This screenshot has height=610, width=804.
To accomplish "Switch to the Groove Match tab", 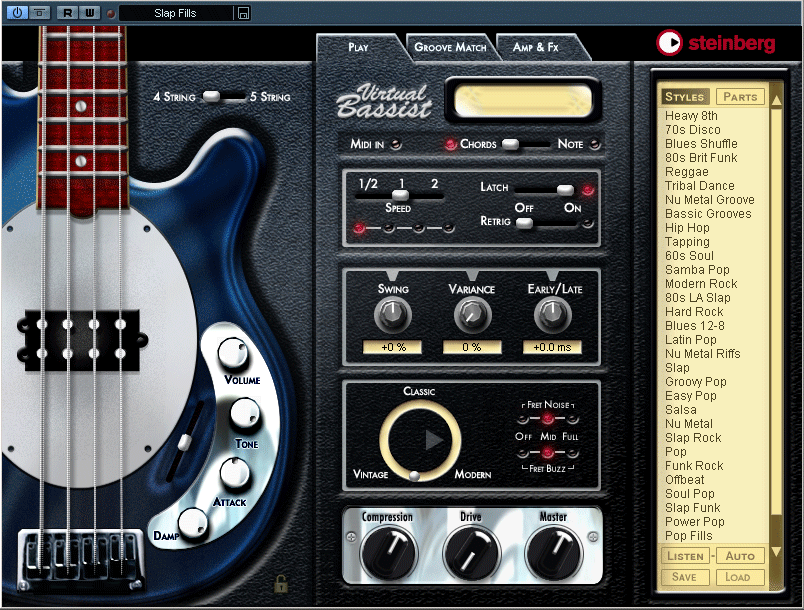I will pos(450,47).
